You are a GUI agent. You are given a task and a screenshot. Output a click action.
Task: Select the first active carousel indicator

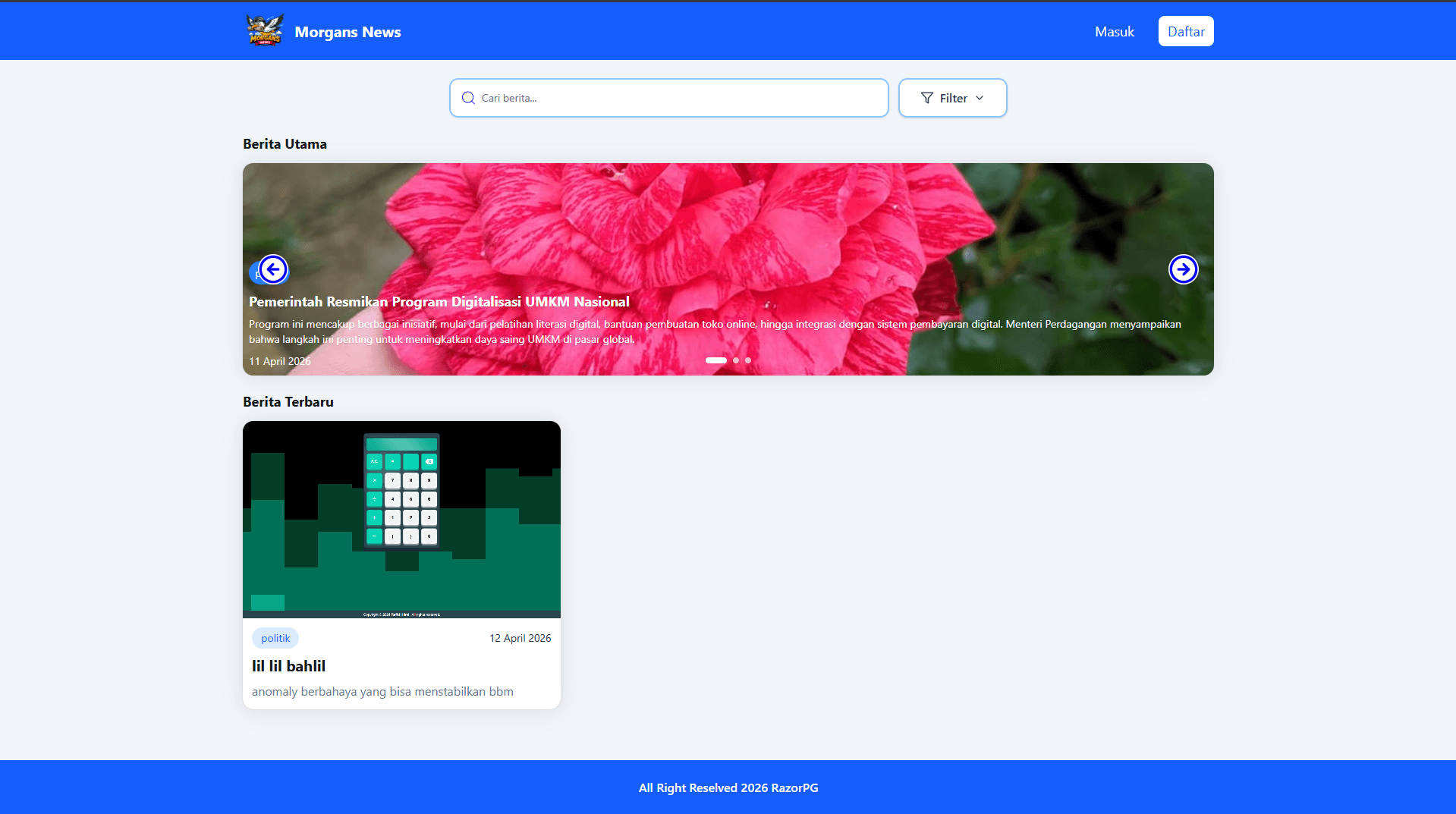(715, 360)
